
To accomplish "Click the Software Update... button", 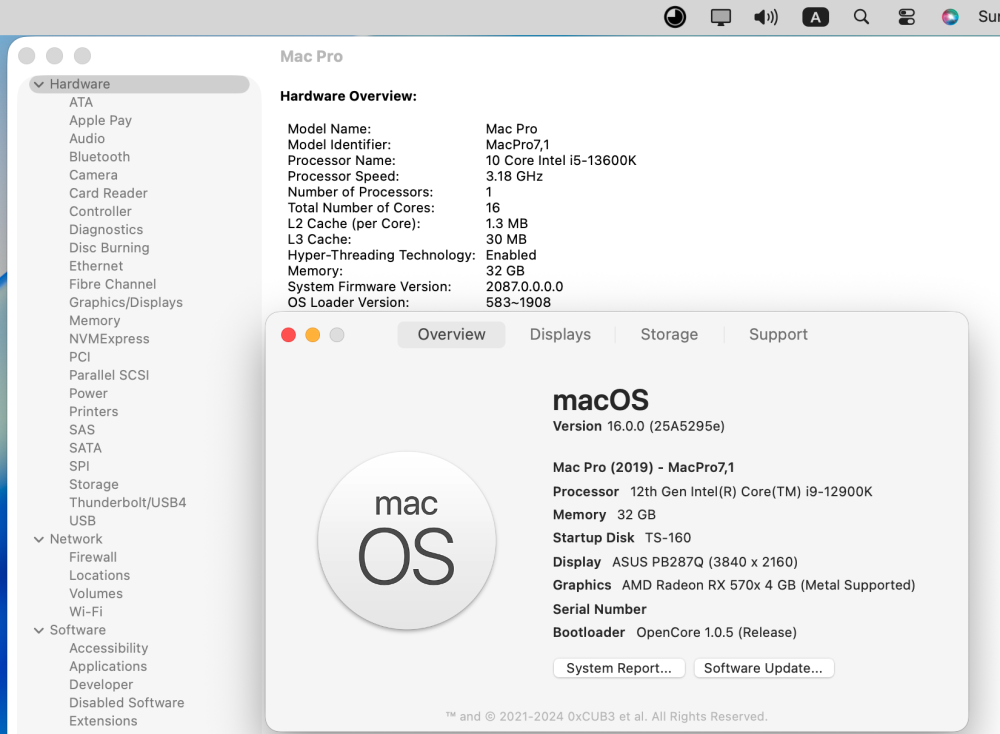I will coord(763,668).
